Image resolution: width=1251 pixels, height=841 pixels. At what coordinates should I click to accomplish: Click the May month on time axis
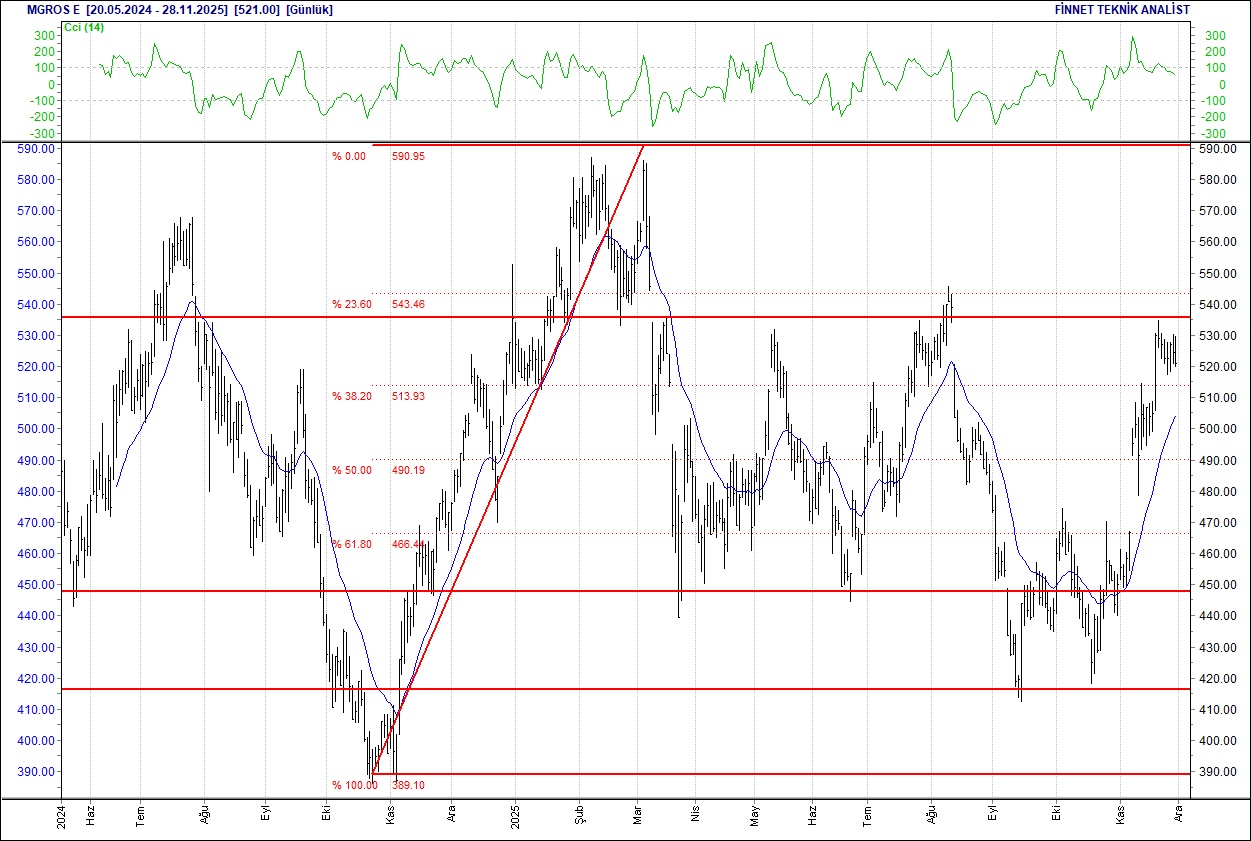pos(755,815)
